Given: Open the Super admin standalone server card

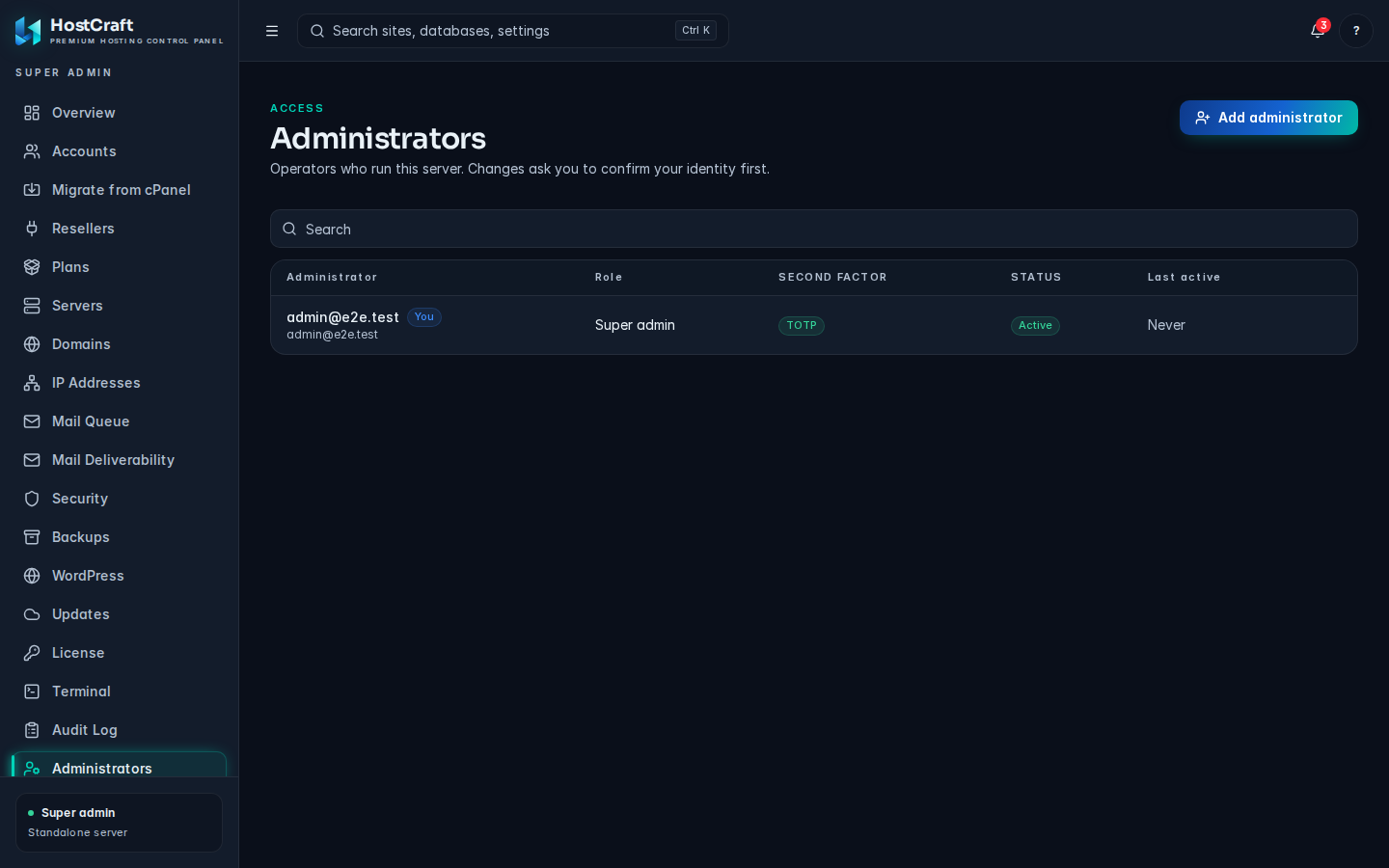Looking at the screenshot, I should click(x=119, y=823).
